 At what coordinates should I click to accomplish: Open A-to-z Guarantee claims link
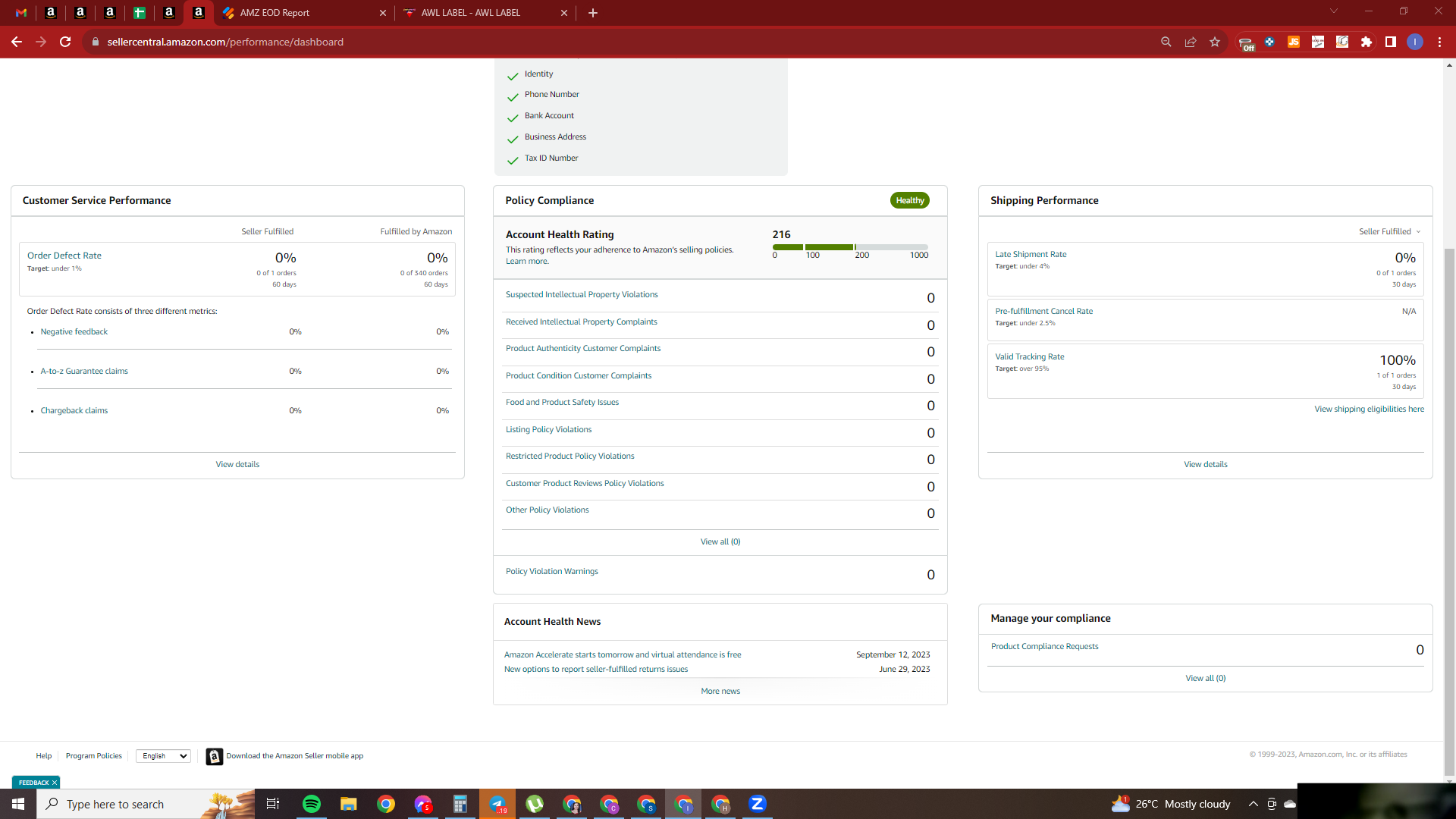point(84,371)
